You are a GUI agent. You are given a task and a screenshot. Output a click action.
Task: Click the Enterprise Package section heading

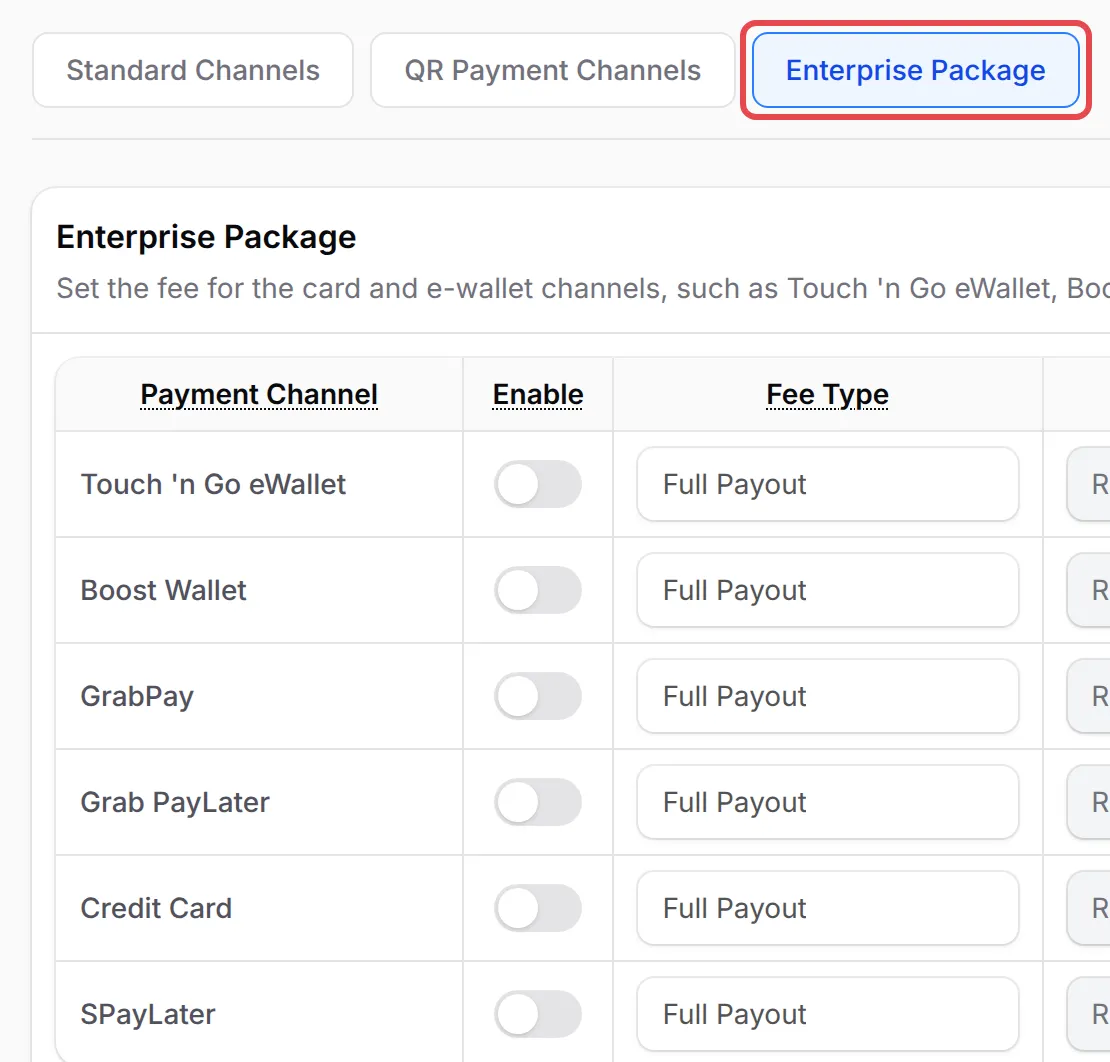pos(207,237)
